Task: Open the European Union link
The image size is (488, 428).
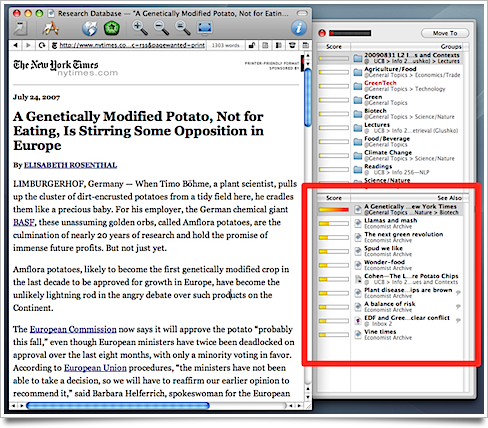Action: tap(95, 368)
